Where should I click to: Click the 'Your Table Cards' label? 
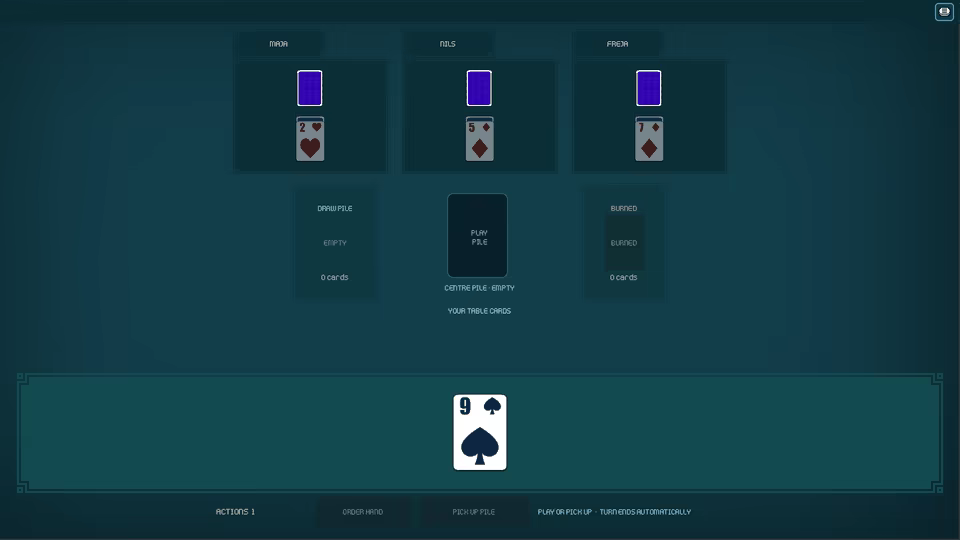(x=479, y=311)
